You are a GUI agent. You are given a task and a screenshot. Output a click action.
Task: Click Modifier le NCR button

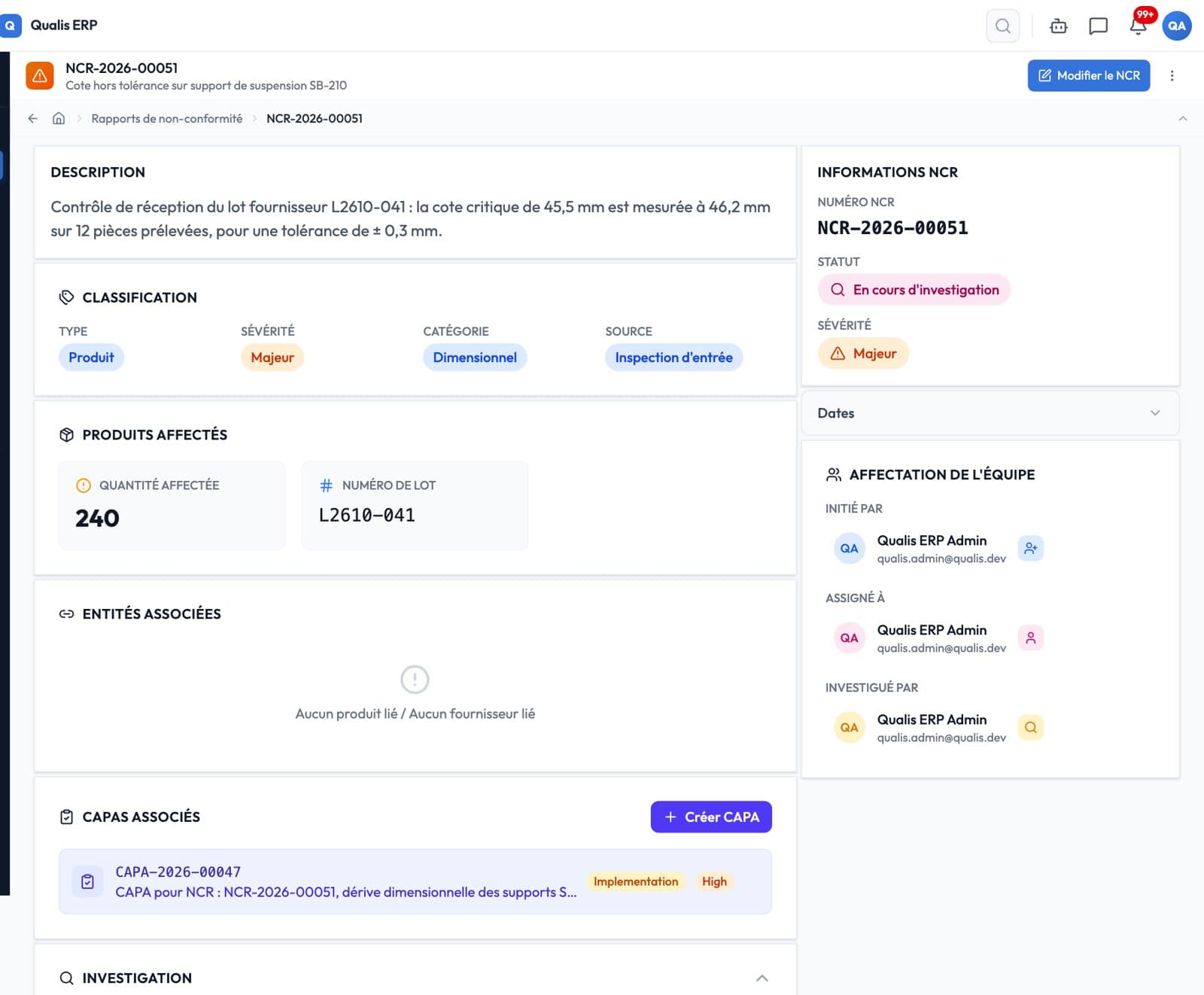[1088, 75]
